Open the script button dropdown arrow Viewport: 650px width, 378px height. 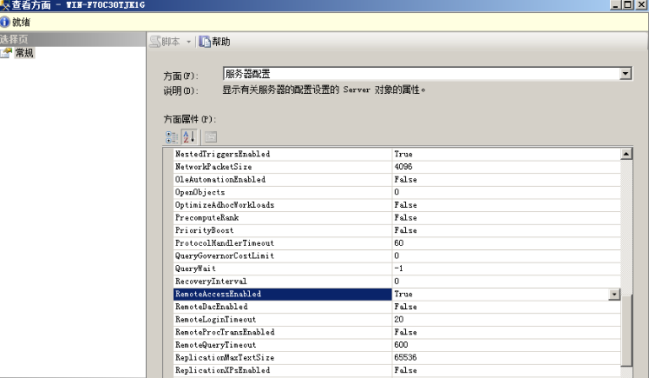[x=189, y=42]
